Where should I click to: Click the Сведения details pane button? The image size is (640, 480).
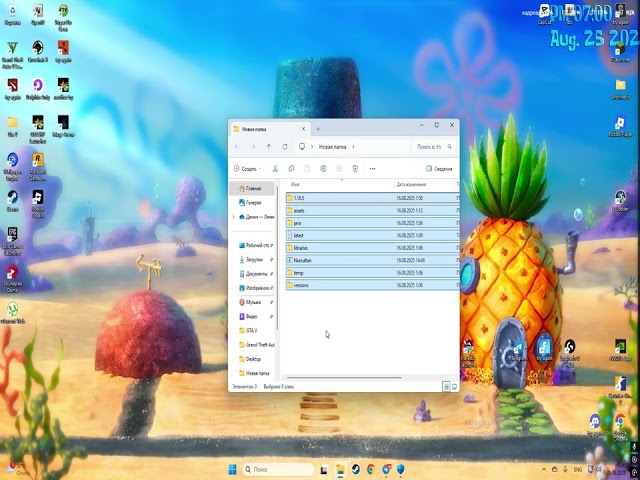coord(439,169)
